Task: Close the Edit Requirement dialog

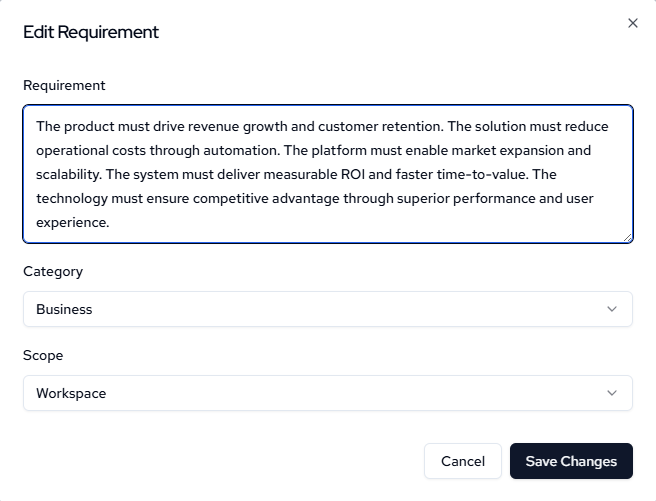Action: 632,23
